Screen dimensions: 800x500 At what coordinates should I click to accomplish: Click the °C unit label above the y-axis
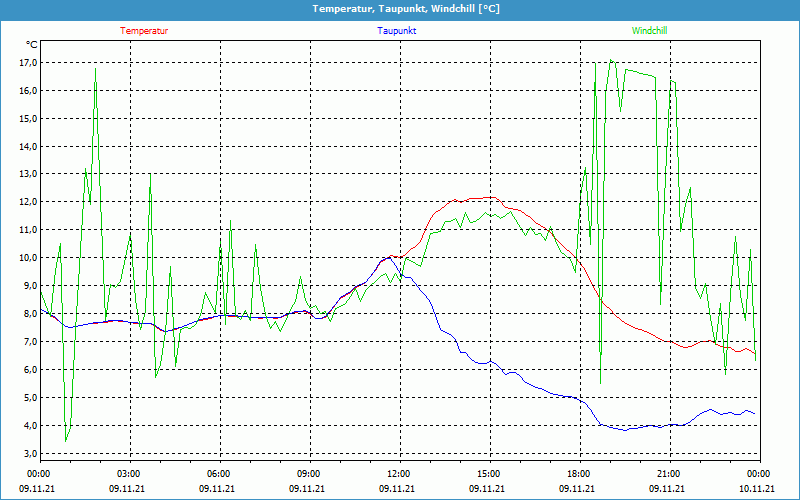31,45
